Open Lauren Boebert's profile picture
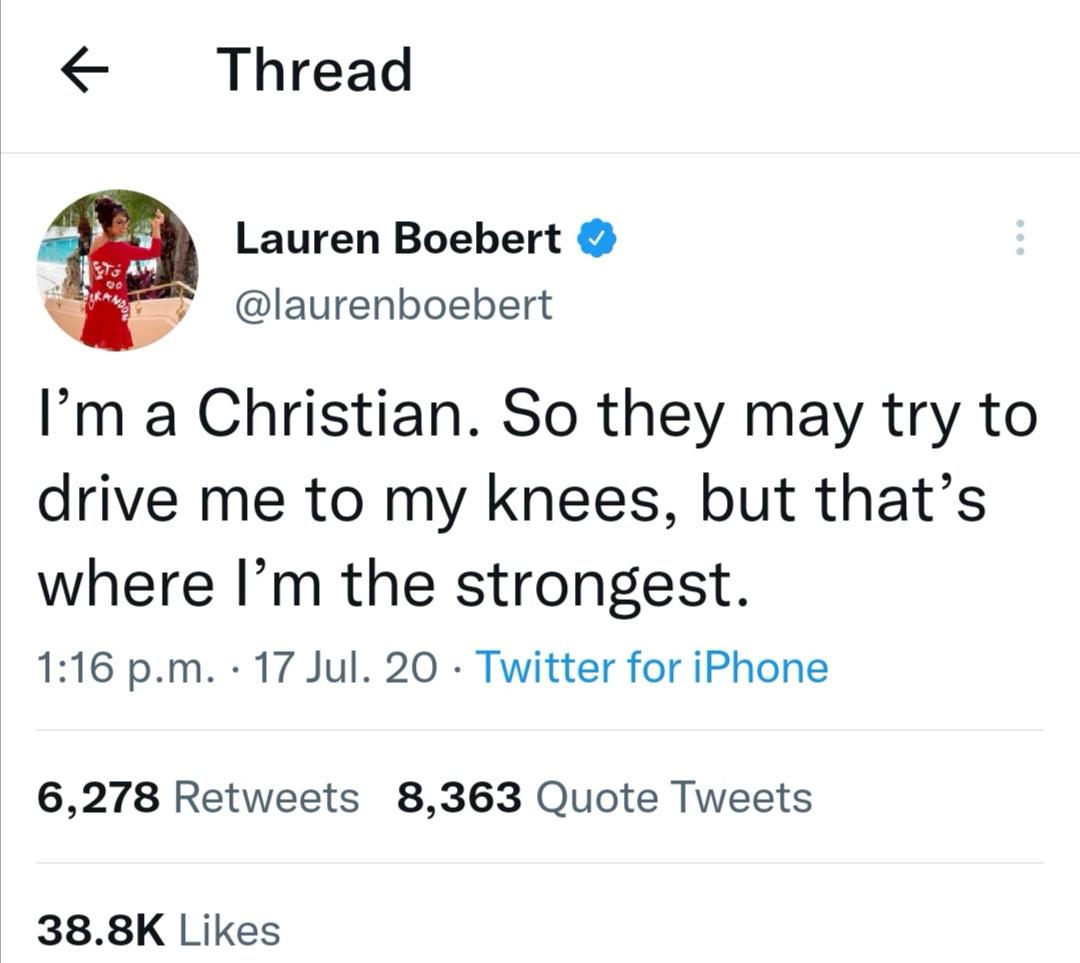 click(118, 270)
